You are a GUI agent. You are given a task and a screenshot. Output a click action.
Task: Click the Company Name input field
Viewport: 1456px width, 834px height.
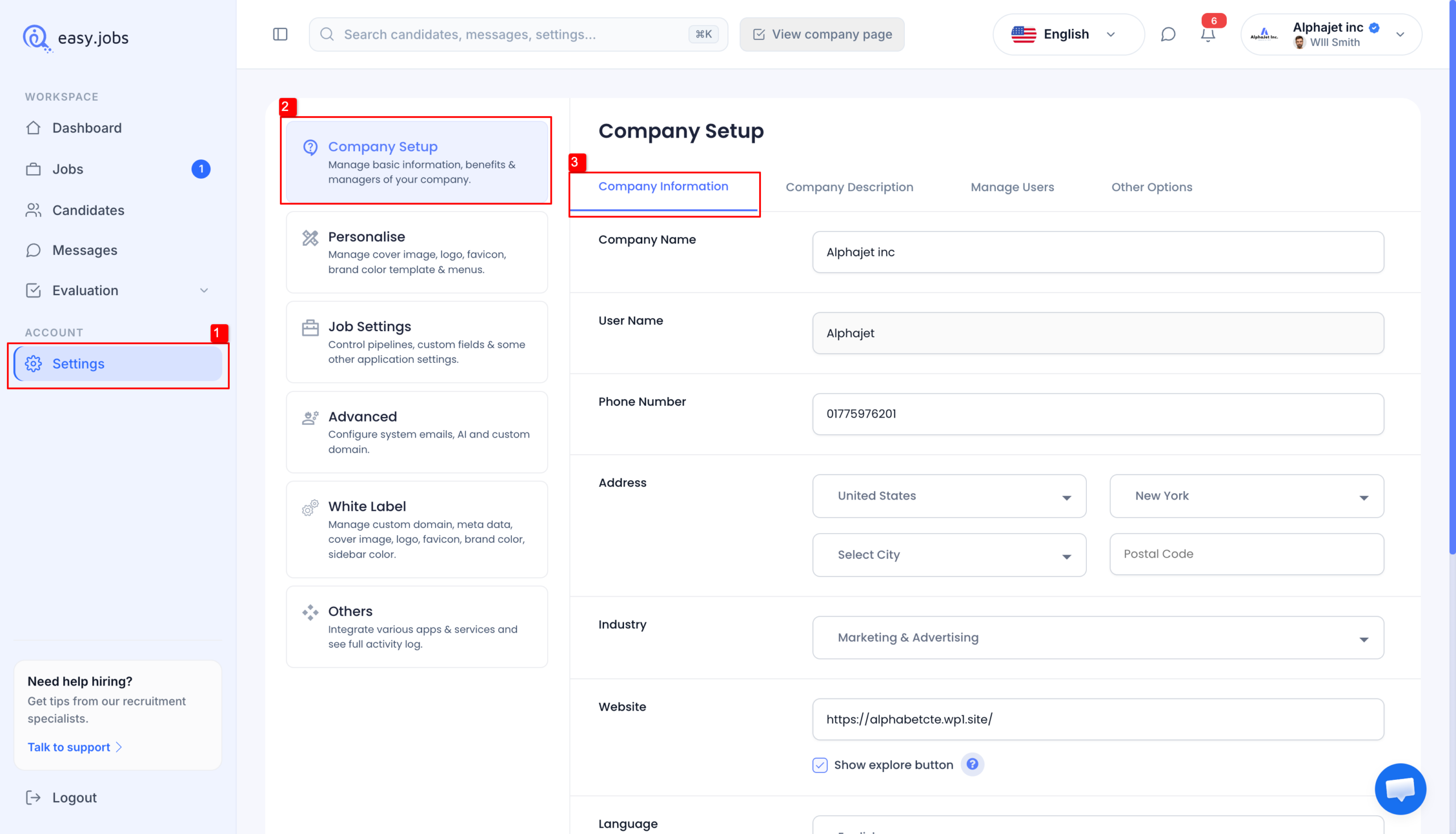(1098, 252)
